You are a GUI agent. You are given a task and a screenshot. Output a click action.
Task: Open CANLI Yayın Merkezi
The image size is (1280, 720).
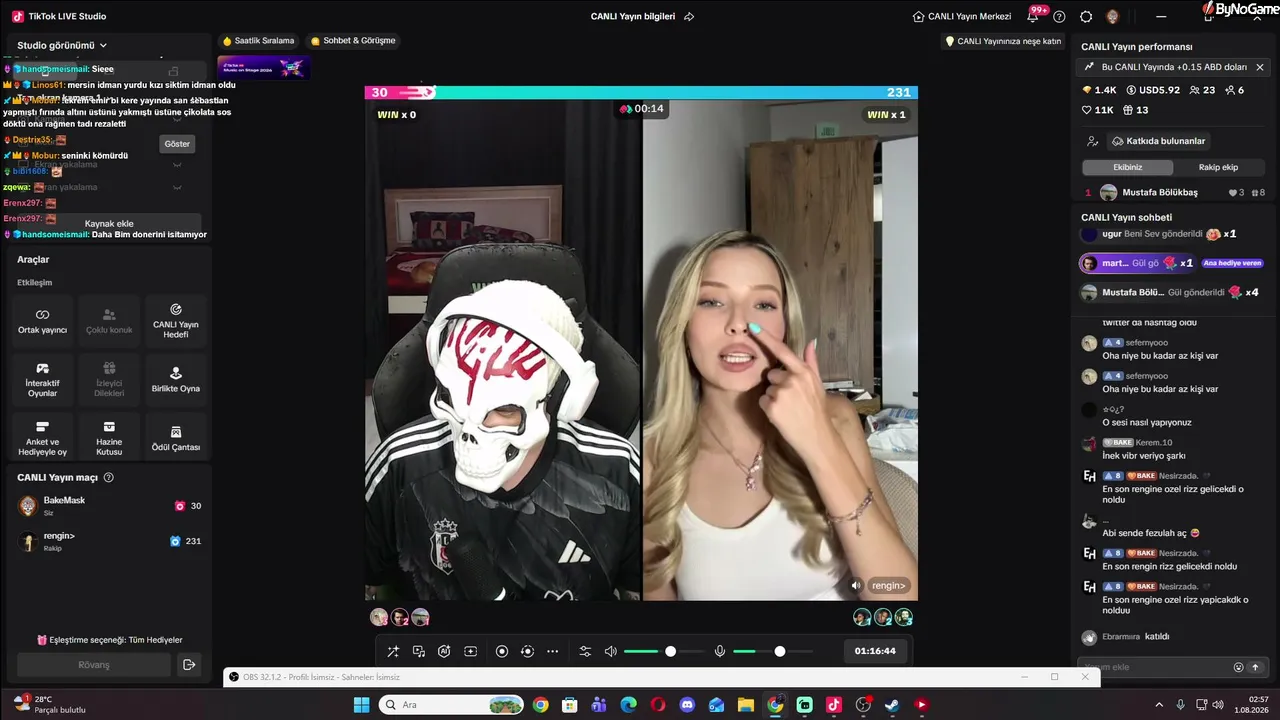point(962,16)
